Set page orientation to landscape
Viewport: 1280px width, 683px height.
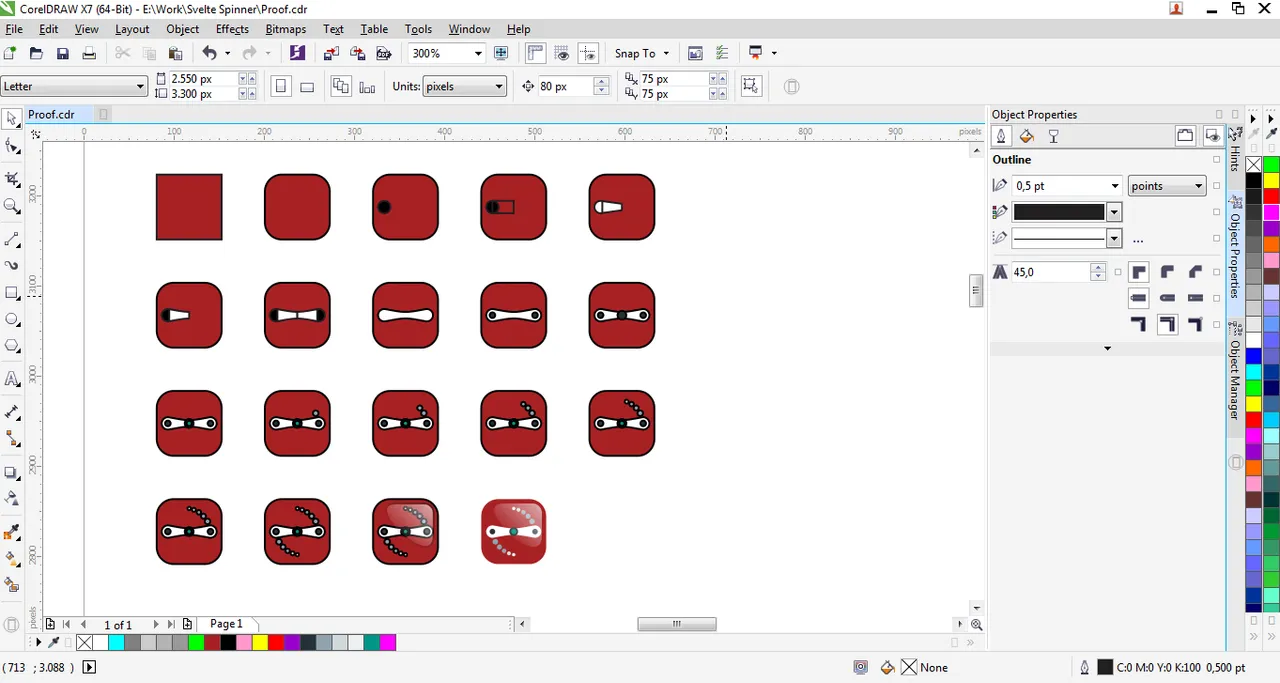tap(307, 86)
